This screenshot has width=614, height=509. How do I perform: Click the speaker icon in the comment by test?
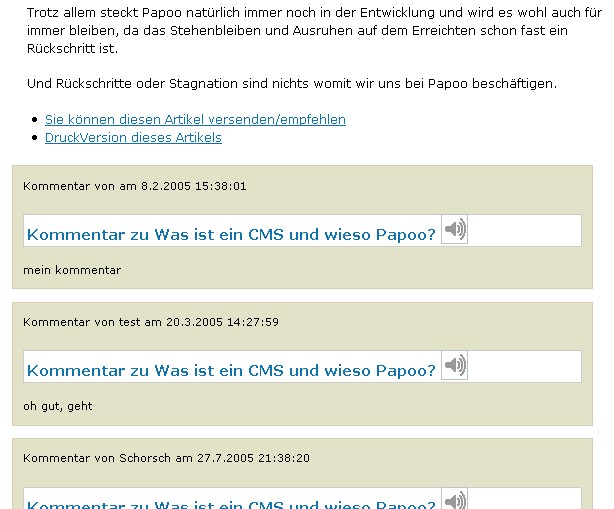pyautogui.click(x=455, y=365)
